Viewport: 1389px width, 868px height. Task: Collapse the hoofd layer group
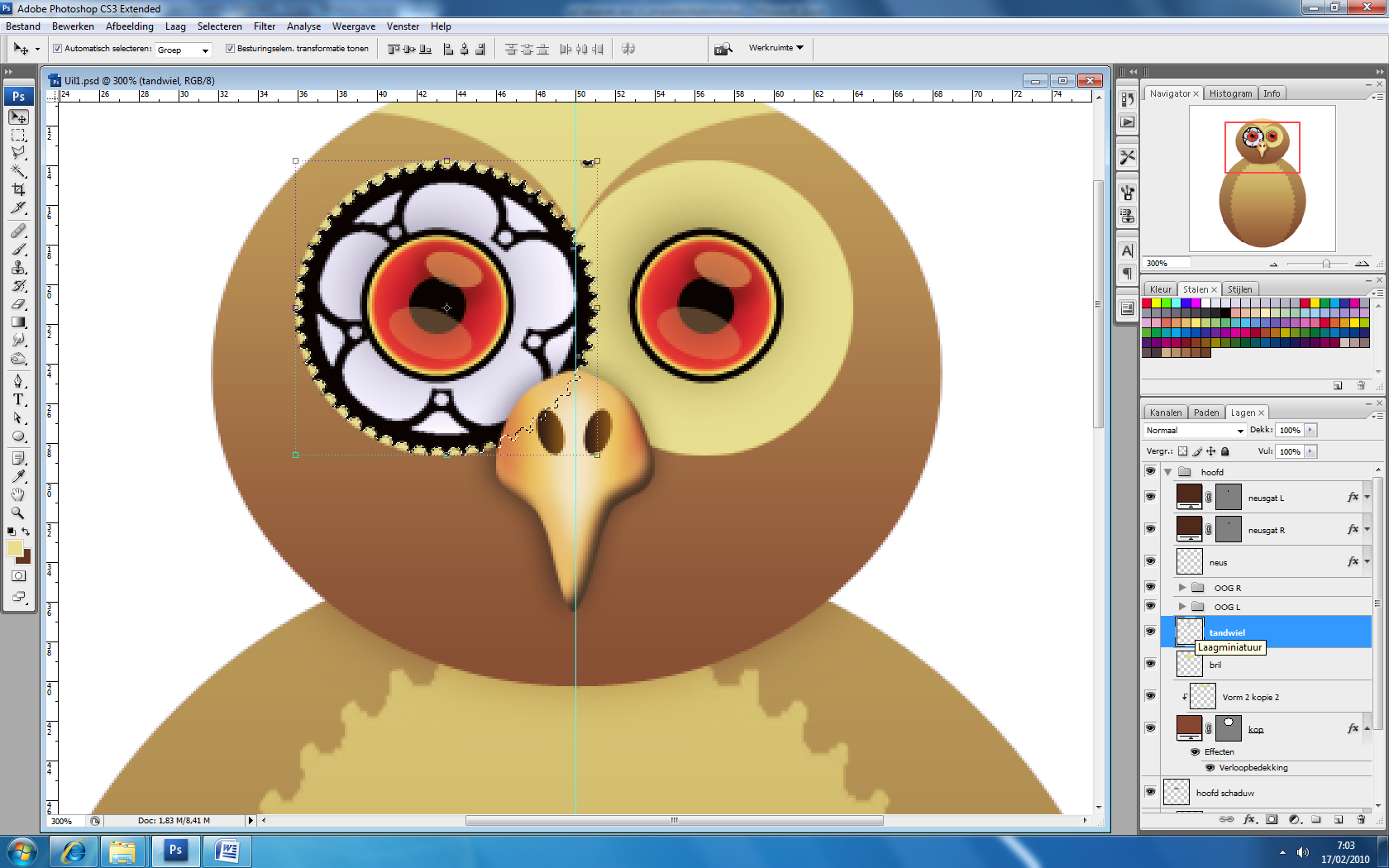(1168, 472)
